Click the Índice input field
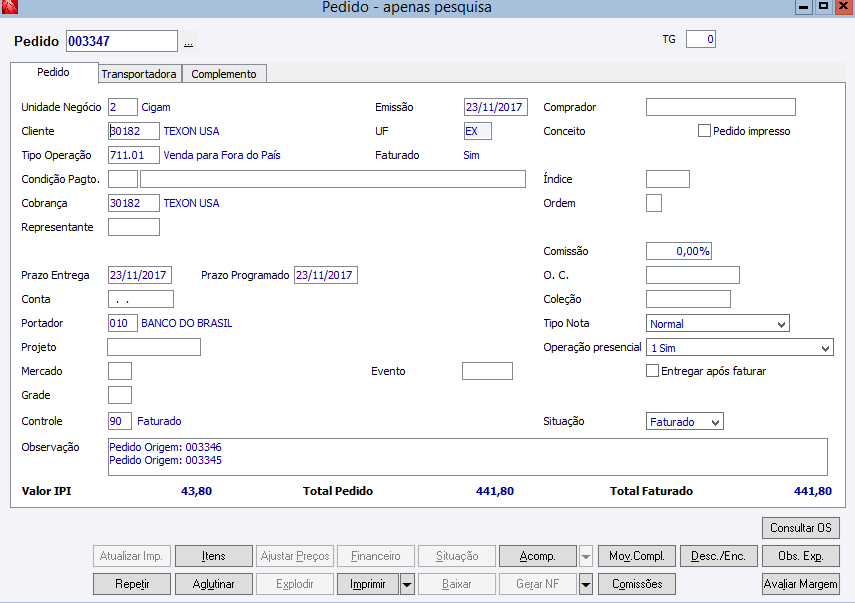The width and height of the screenshot is (855, 603). pos(668,179)
